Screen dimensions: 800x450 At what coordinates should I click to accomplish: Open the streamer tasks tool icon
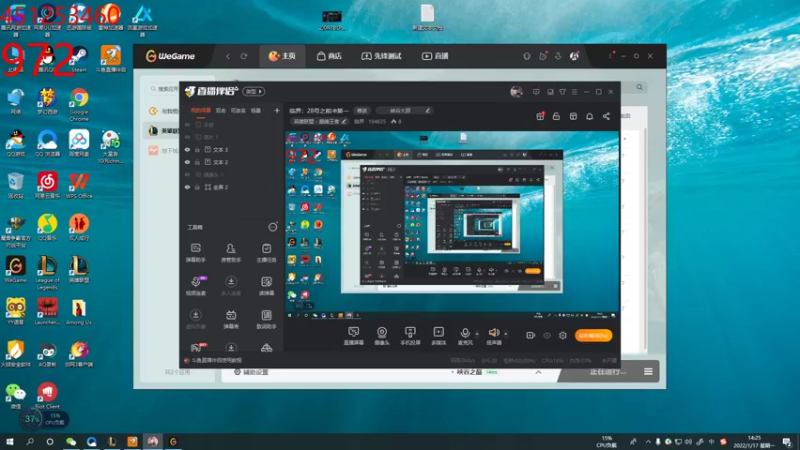point(266,253)
